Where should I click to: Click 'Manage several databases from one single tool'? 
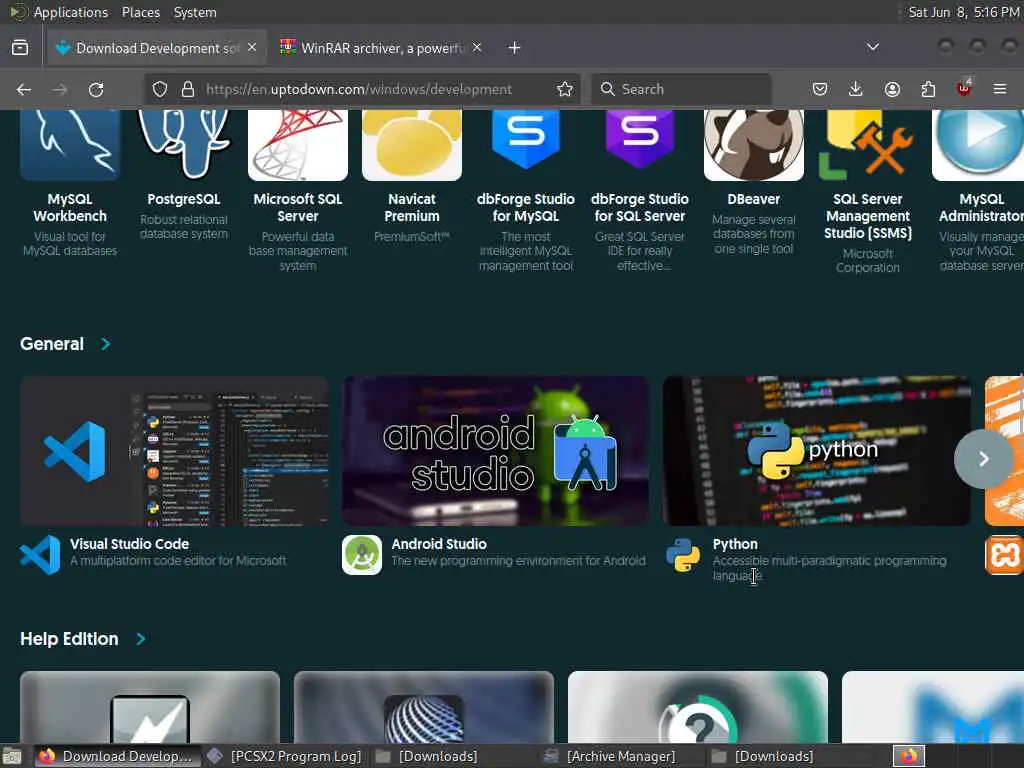tap(754, 234)
